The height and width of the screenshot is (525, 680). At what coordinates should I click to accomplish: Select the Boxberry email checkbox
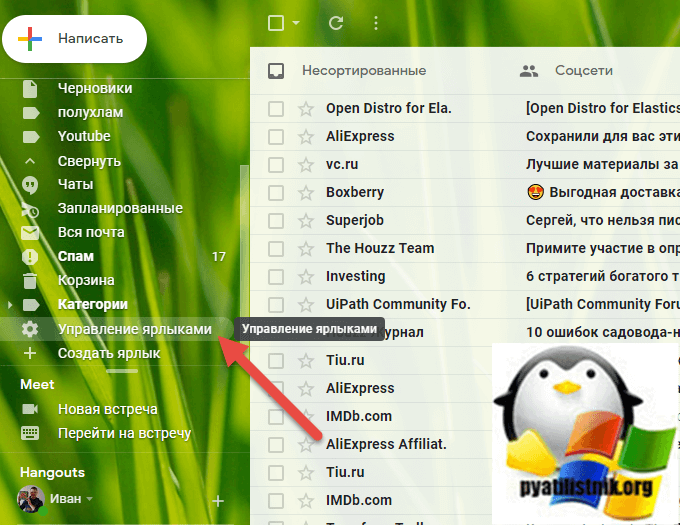coord(276,192)
